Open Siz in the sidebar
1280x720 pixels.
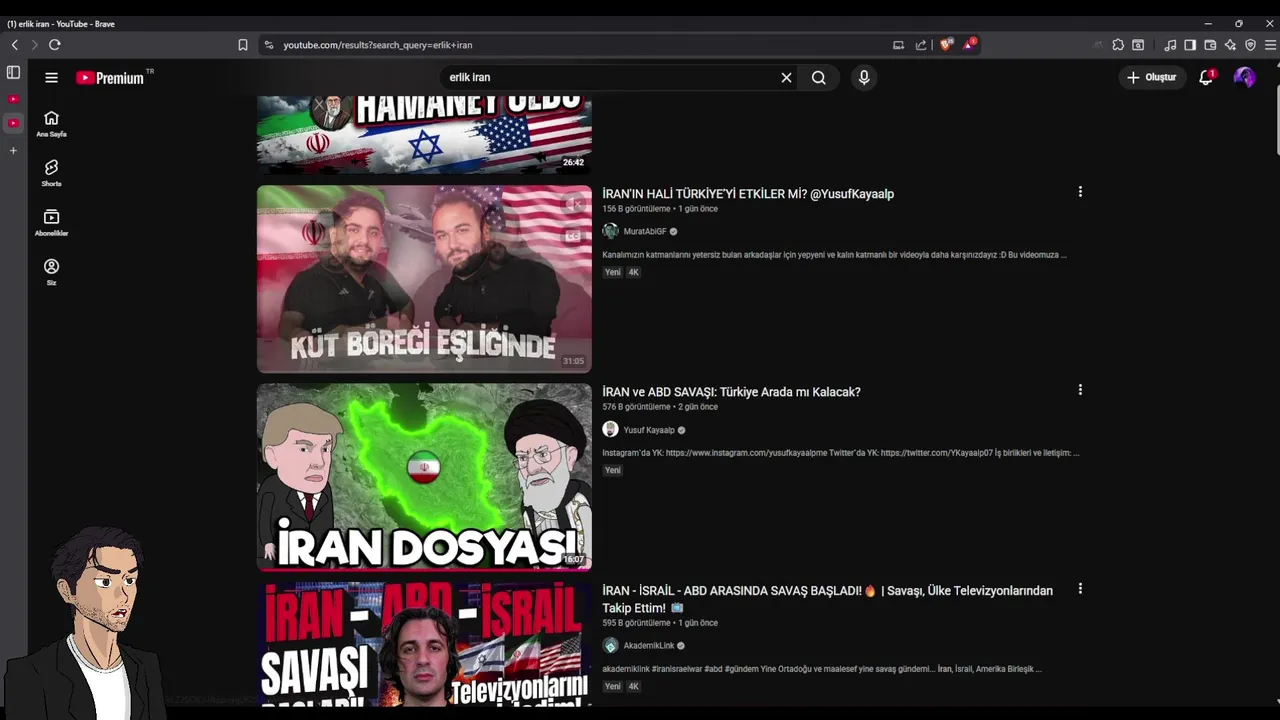click(51, 272)
